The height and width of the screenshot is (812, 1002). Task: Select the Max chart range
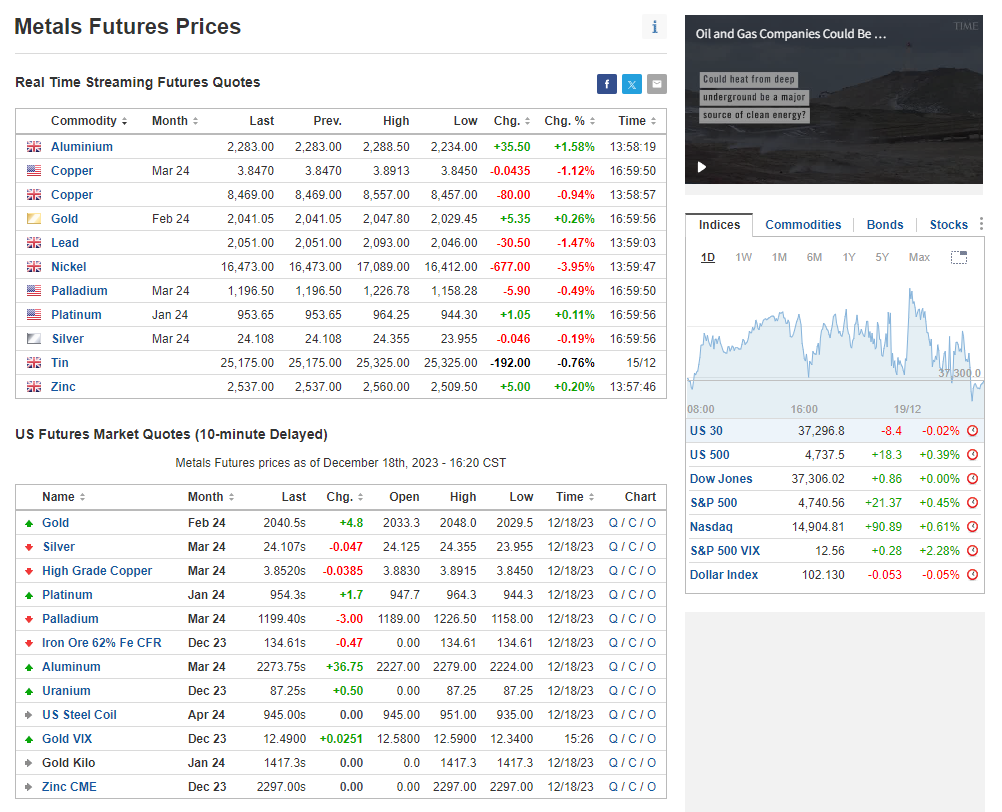(x=919, y=257)
